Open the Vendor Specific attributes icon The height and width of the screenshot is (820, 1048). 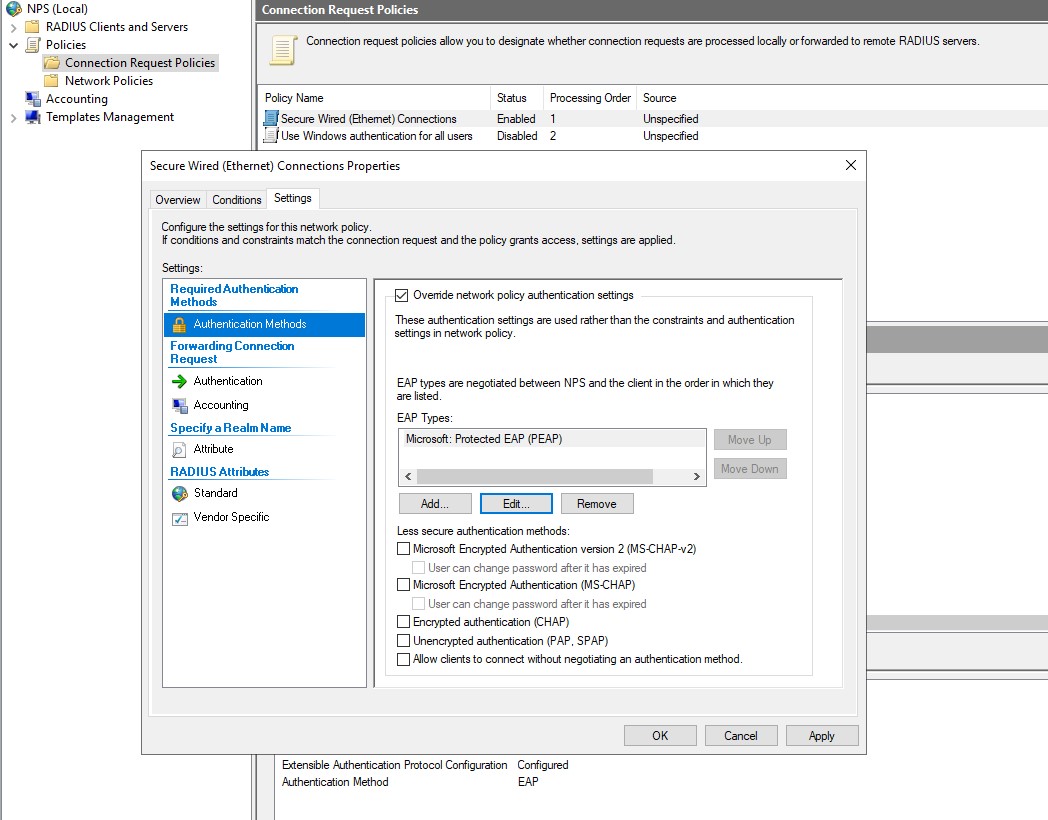(x=179, y=518)
